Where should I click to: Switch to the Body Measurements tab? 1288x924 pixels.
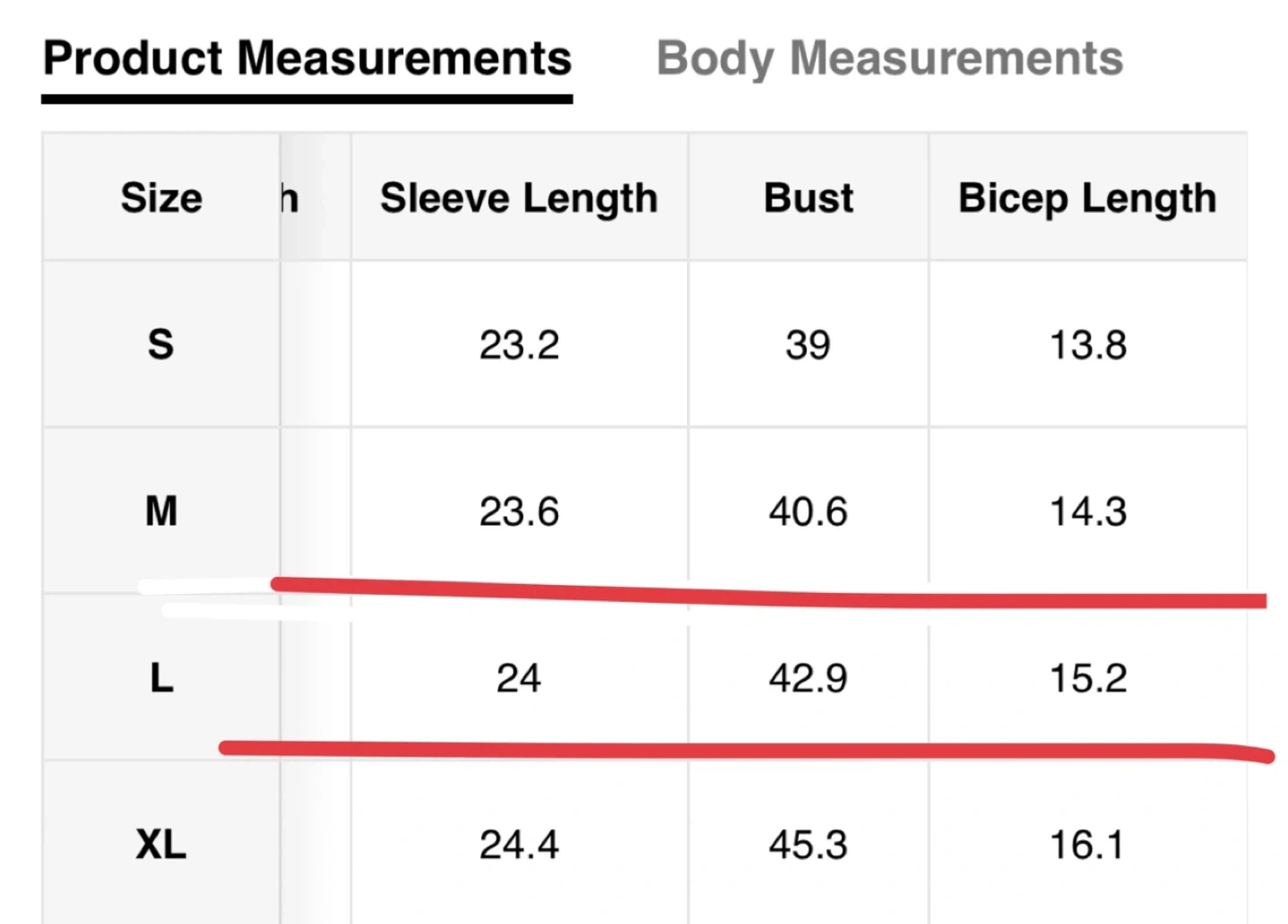pos(889,59)
